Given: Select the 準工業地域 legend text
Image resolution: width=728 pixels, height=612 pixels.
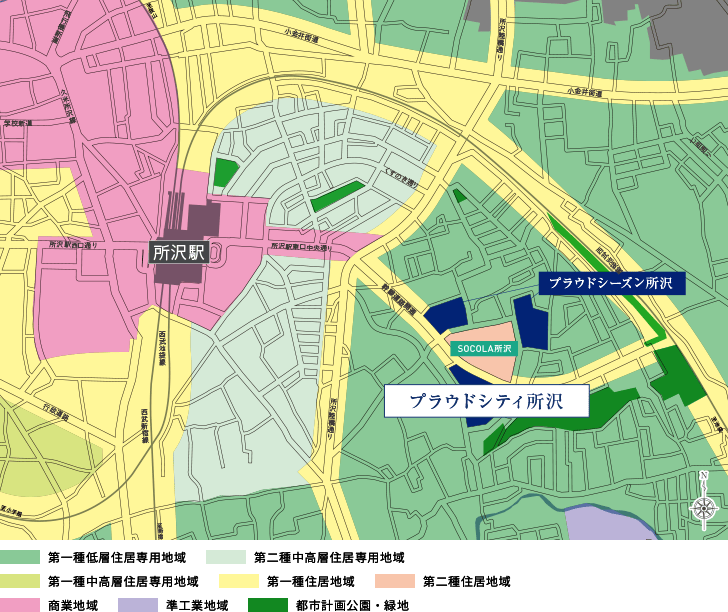Looking at the screenshot, I should click(x=197, y=605).
